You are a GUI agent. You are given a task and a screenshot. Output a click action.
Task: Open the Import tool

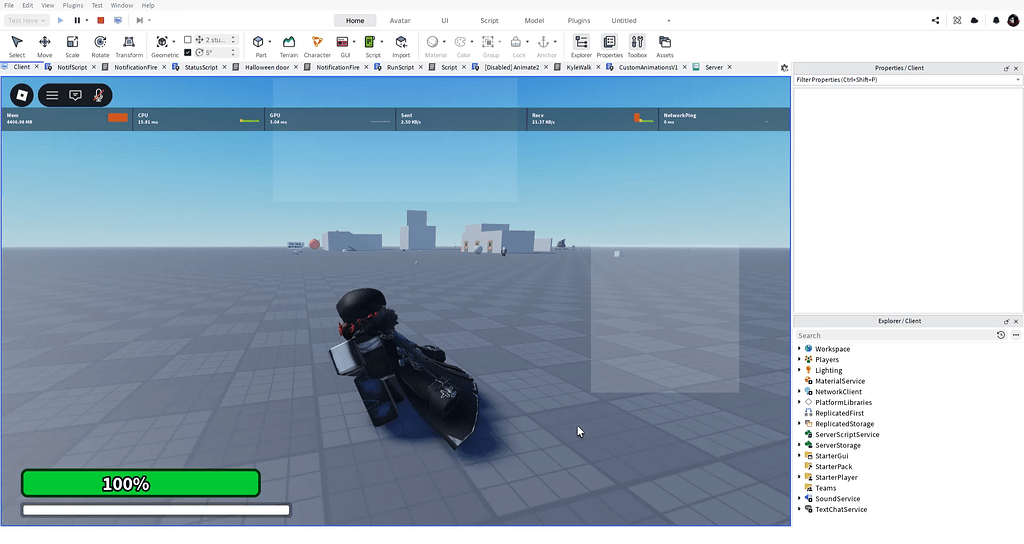click(x=401, y=46)
